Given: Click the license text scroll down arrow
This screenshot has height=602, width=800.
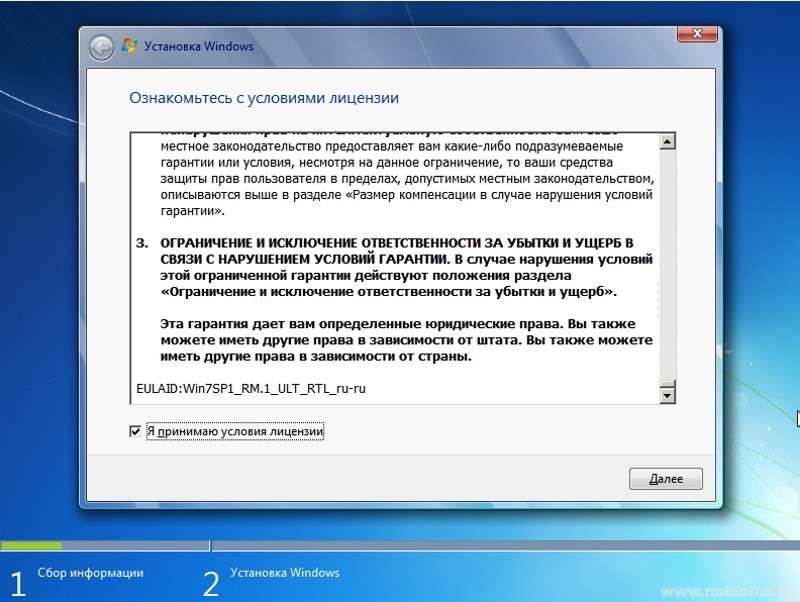Looking at the screenshot, I should 667,395.
